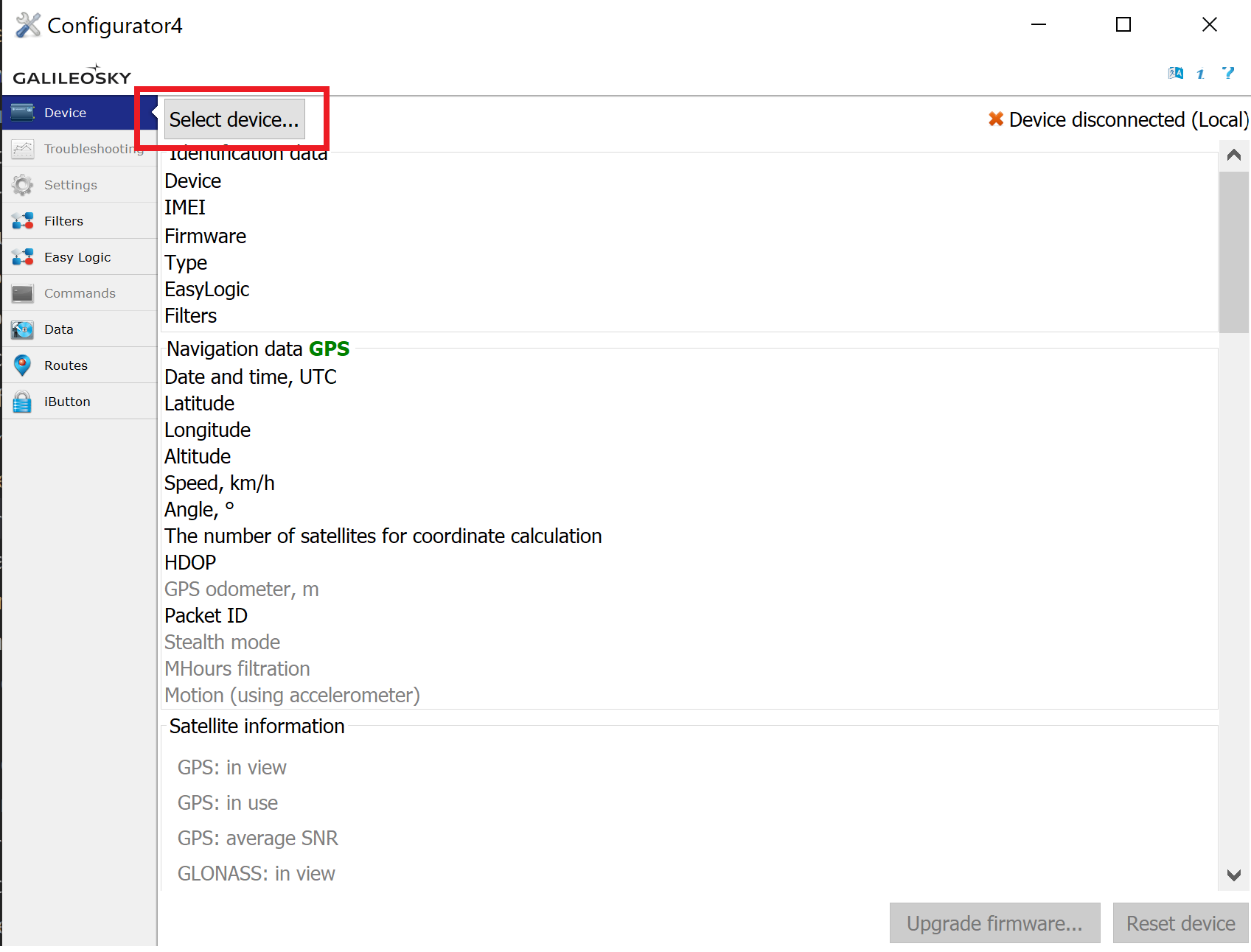Click the scrollbar down arrow
This screenshot has width=1251, height=952.
[1234, 875]
